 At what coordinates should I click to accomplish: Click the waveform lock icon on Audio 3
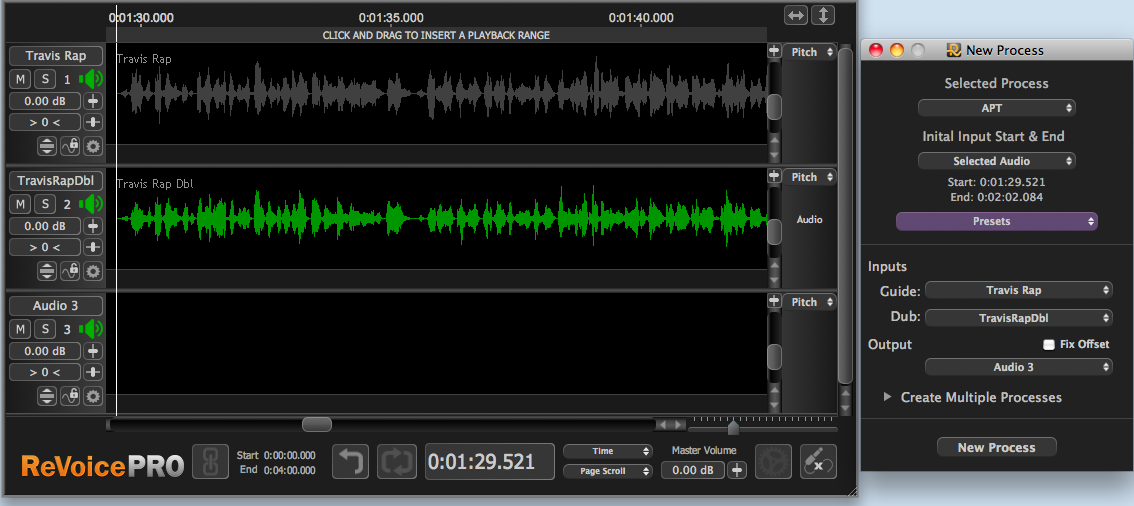[x=70, y=396]
